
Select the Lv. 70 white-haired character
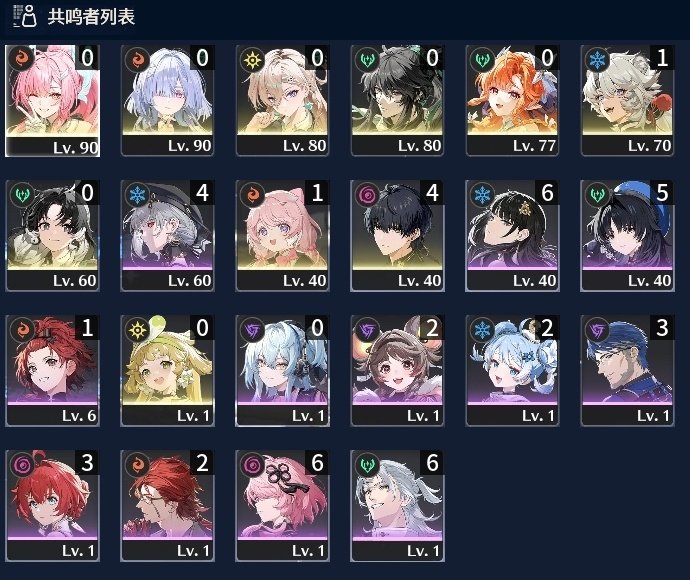click(x=628, y=101)
